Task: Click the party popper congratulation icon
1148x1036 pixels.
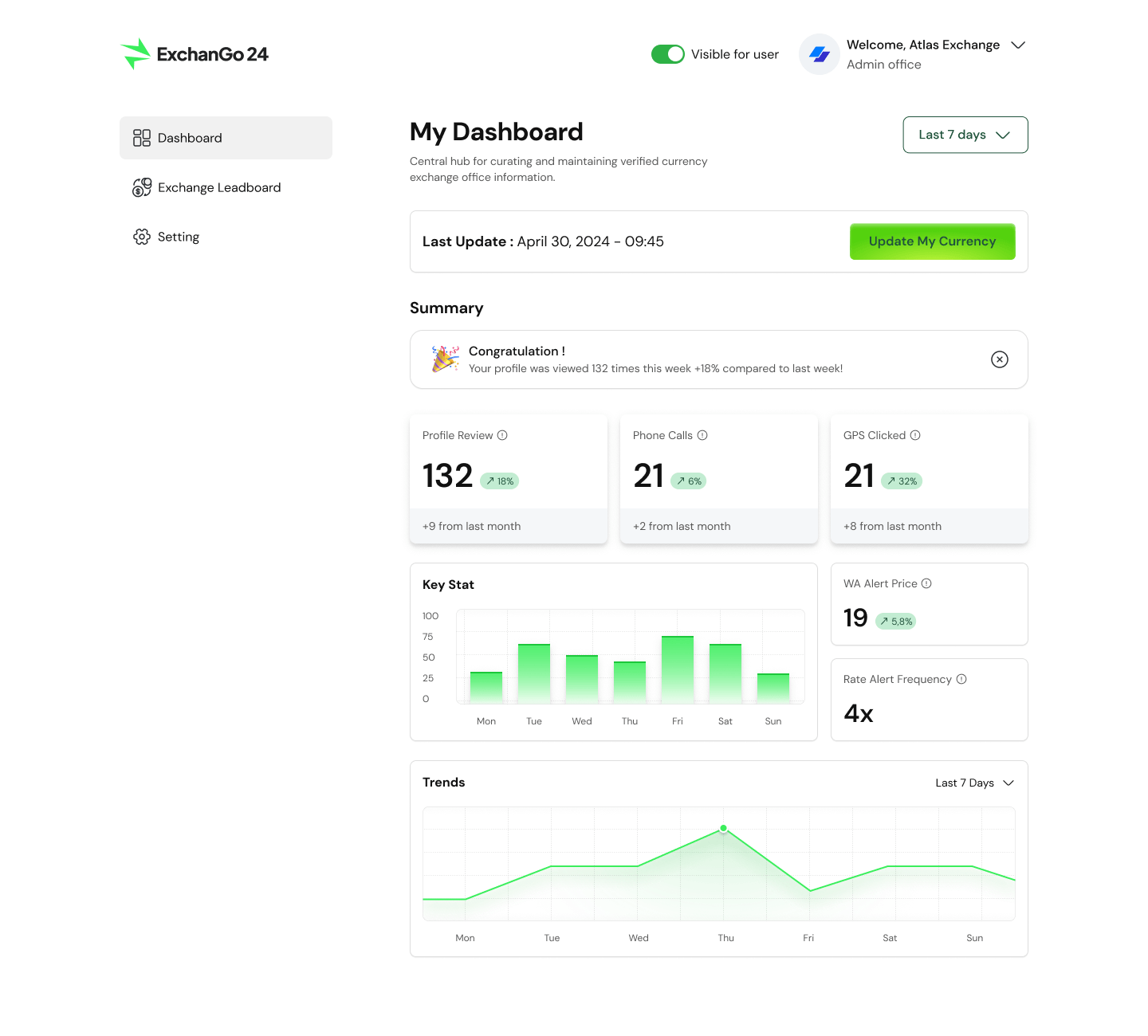Action: 445,359
